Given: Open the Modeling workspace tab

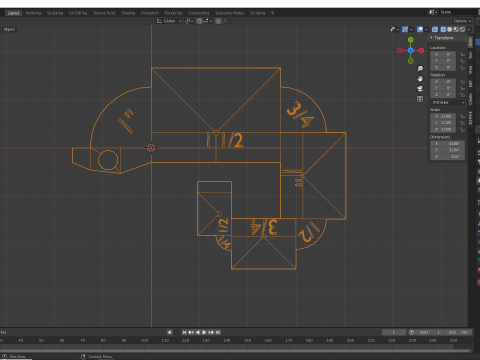Looking at the screenshot, I should tap(33, 13).
